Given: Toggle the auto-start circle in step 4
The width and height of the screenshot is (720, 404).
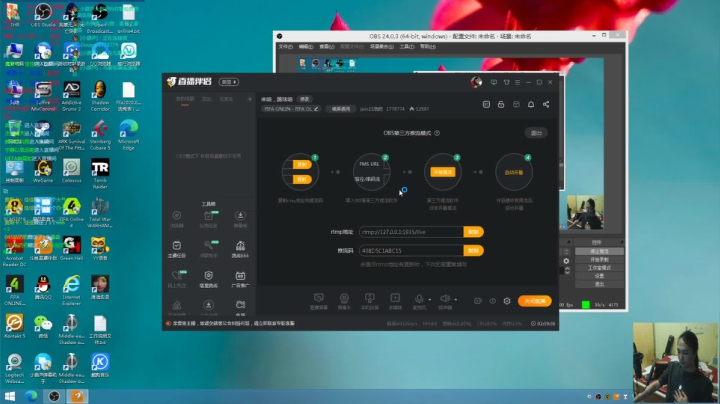Looking at the screenshot, I should (x=514, y=172).
